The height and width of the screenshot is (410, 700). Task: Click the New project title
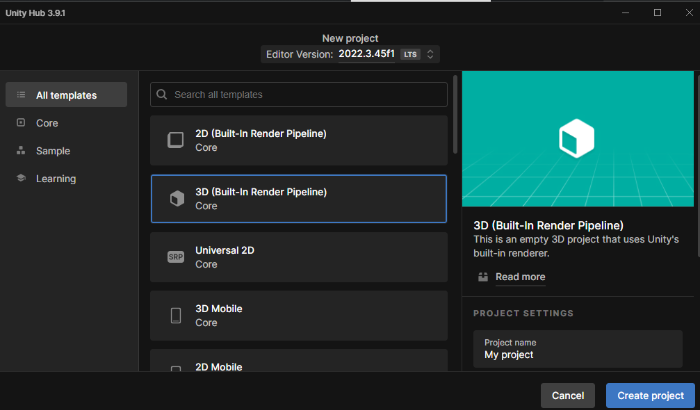pyautogui.click(x=350, y=38)
